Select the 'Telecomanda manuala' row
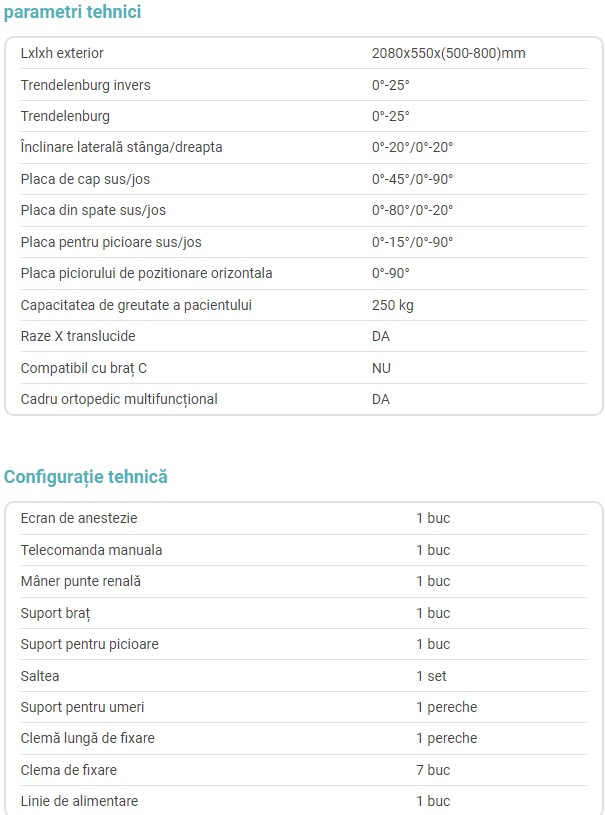 pyautogui.click(x=304, y=550)
